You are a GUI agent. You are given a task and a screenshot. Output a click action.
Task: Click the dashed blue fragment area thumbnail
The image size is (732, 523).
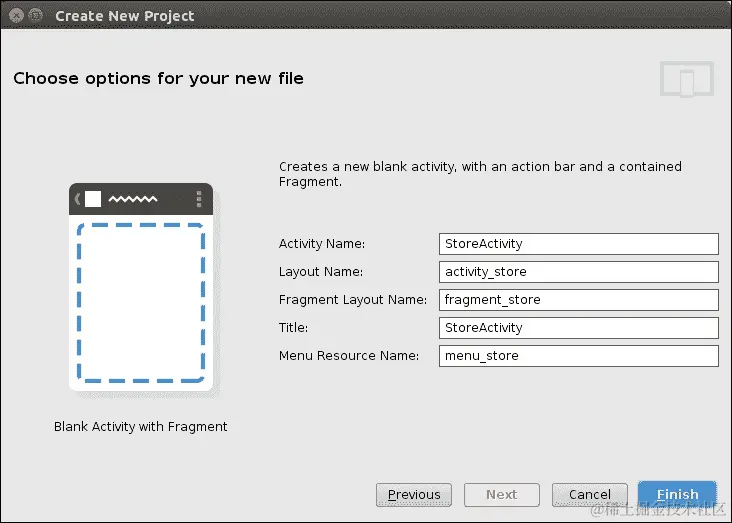pos(141,303)
